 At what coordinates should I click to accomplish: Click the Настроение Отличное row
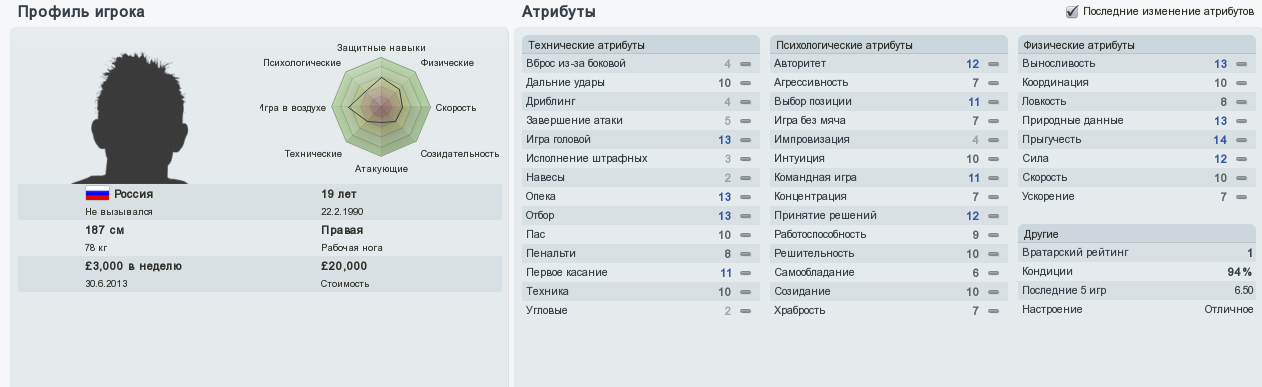point(1137,310)
